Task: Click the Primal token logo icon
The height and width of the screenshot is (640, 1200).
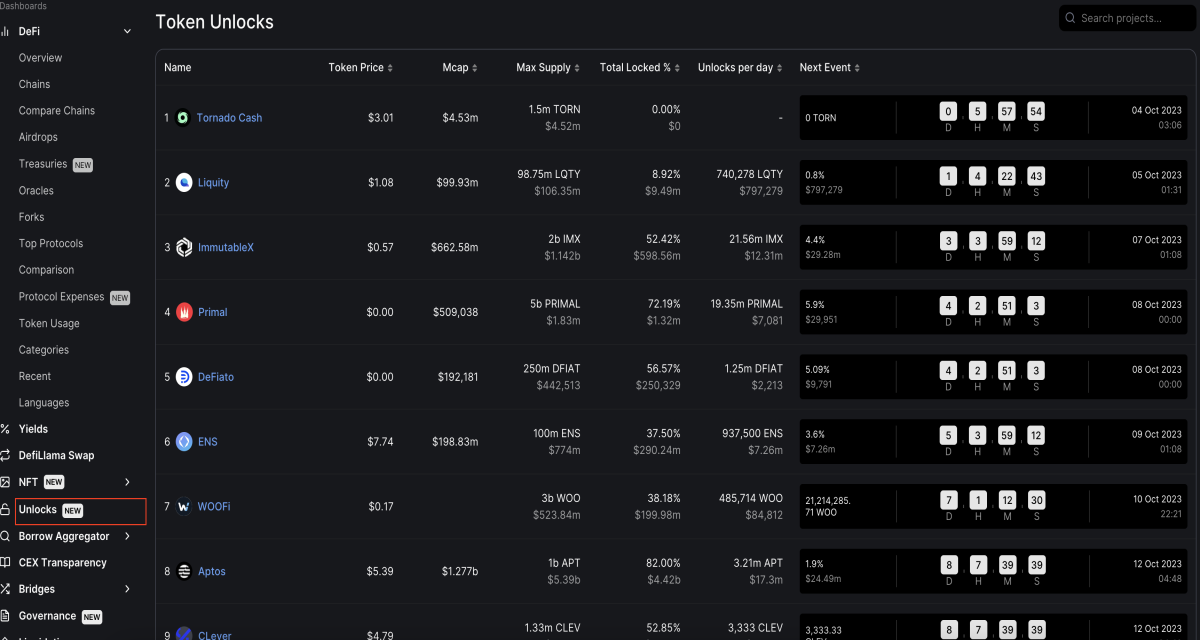Action: (184, 312)
